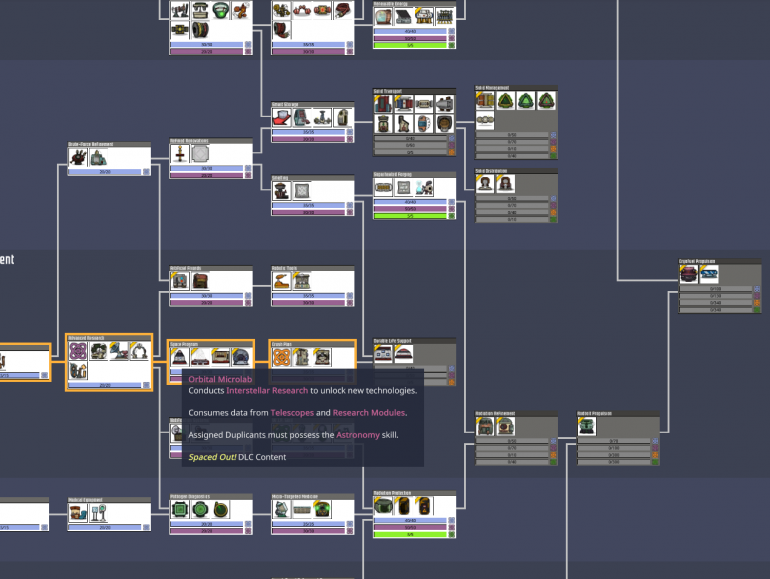Screen dimensions: 770x579
Task: Select first icon in Radiation Protection node
Action: click(384, 506)
